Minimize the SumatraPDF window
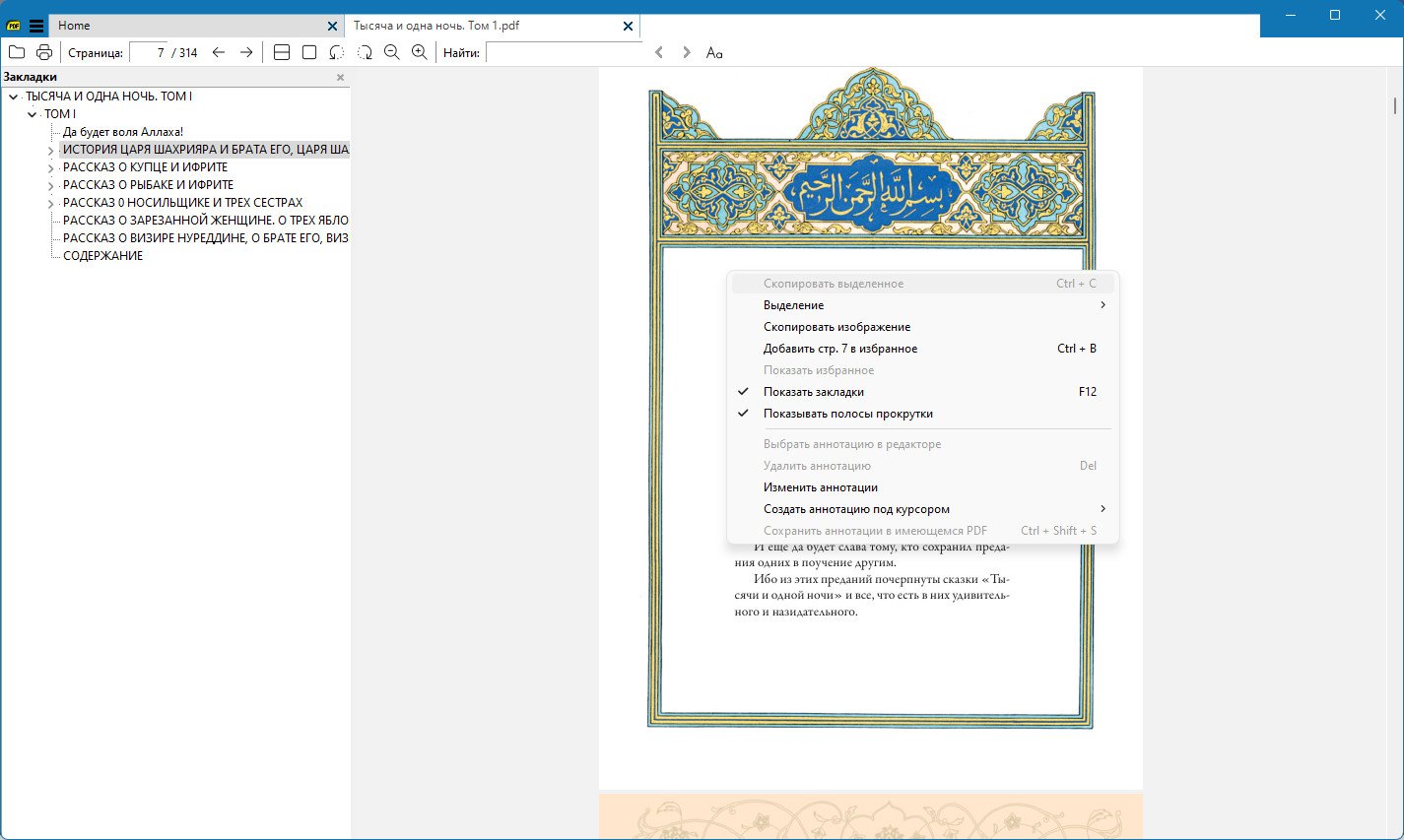1404x840 pixels. coord(1290,15)
